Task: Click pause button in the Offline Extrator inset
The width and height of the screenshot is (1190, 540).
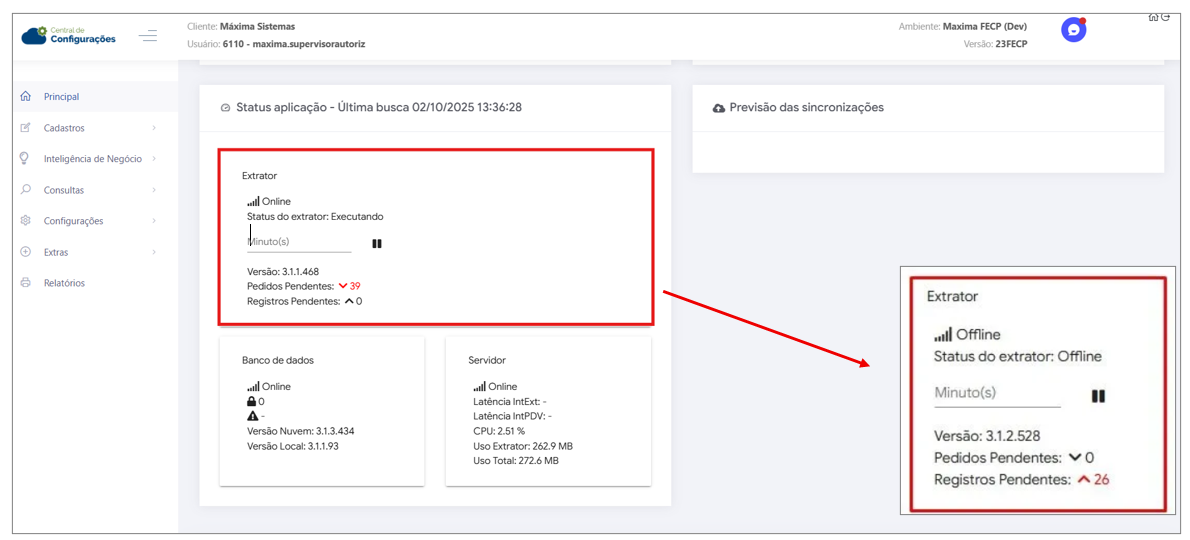Action: [x=1097, y=396]
